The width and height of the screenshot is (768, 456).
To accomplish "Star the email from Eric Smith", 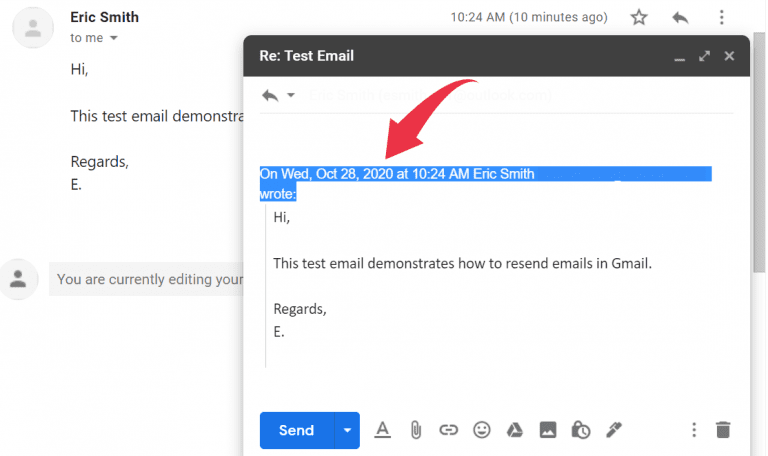I will (x=639, y=17).
